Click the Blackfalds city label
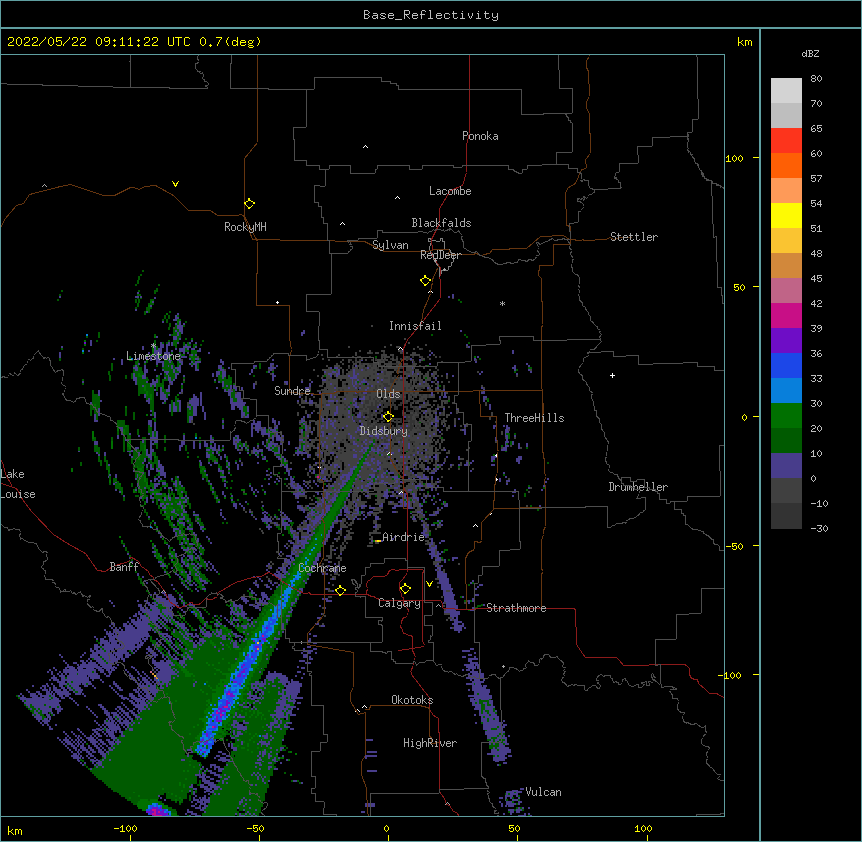The height and width of the screenshot is (842, 862). coord(441,223)
